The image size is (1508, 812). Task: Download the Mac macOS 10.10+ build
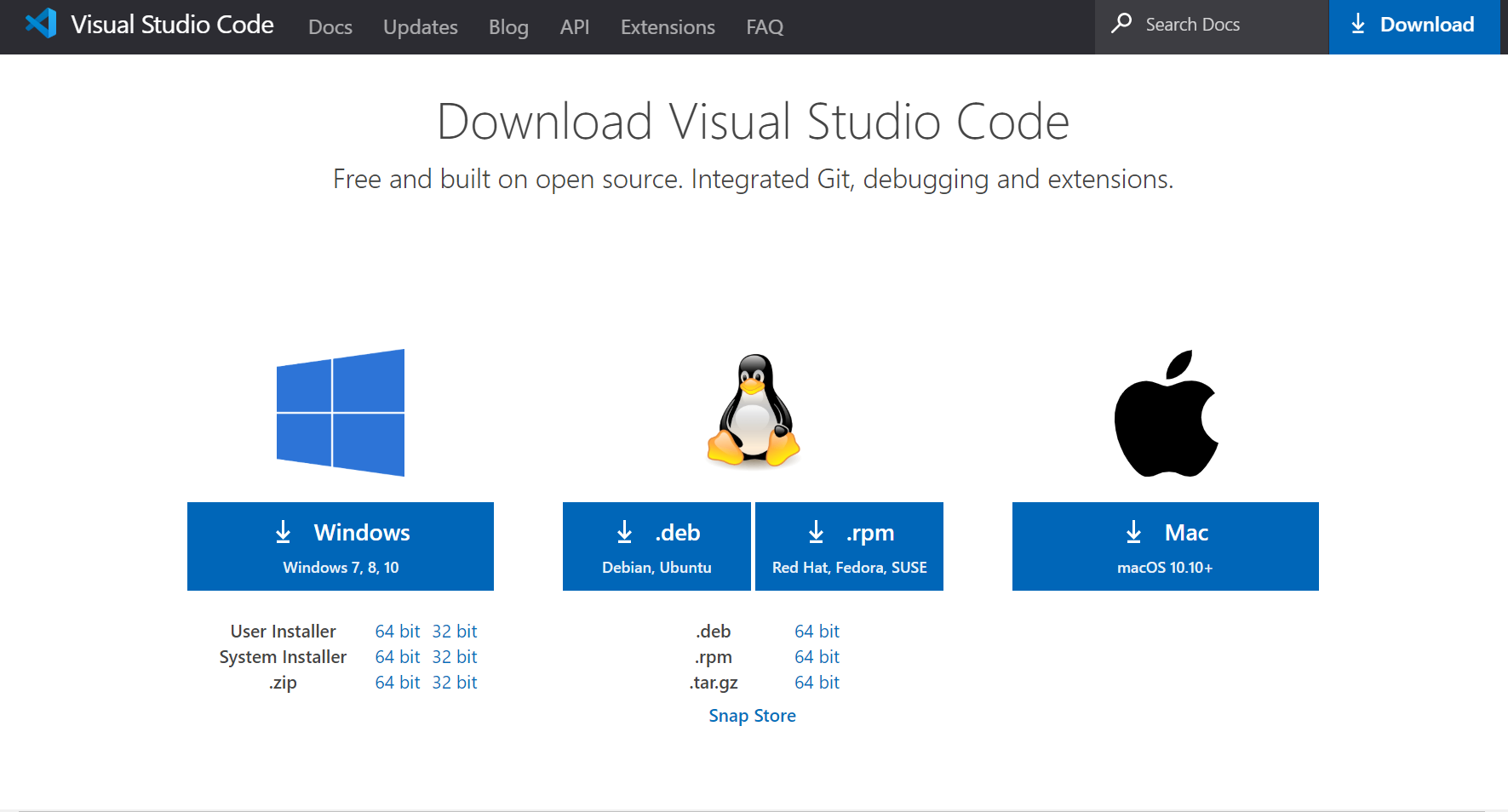pyautogui.click(x=1166, y=546)
